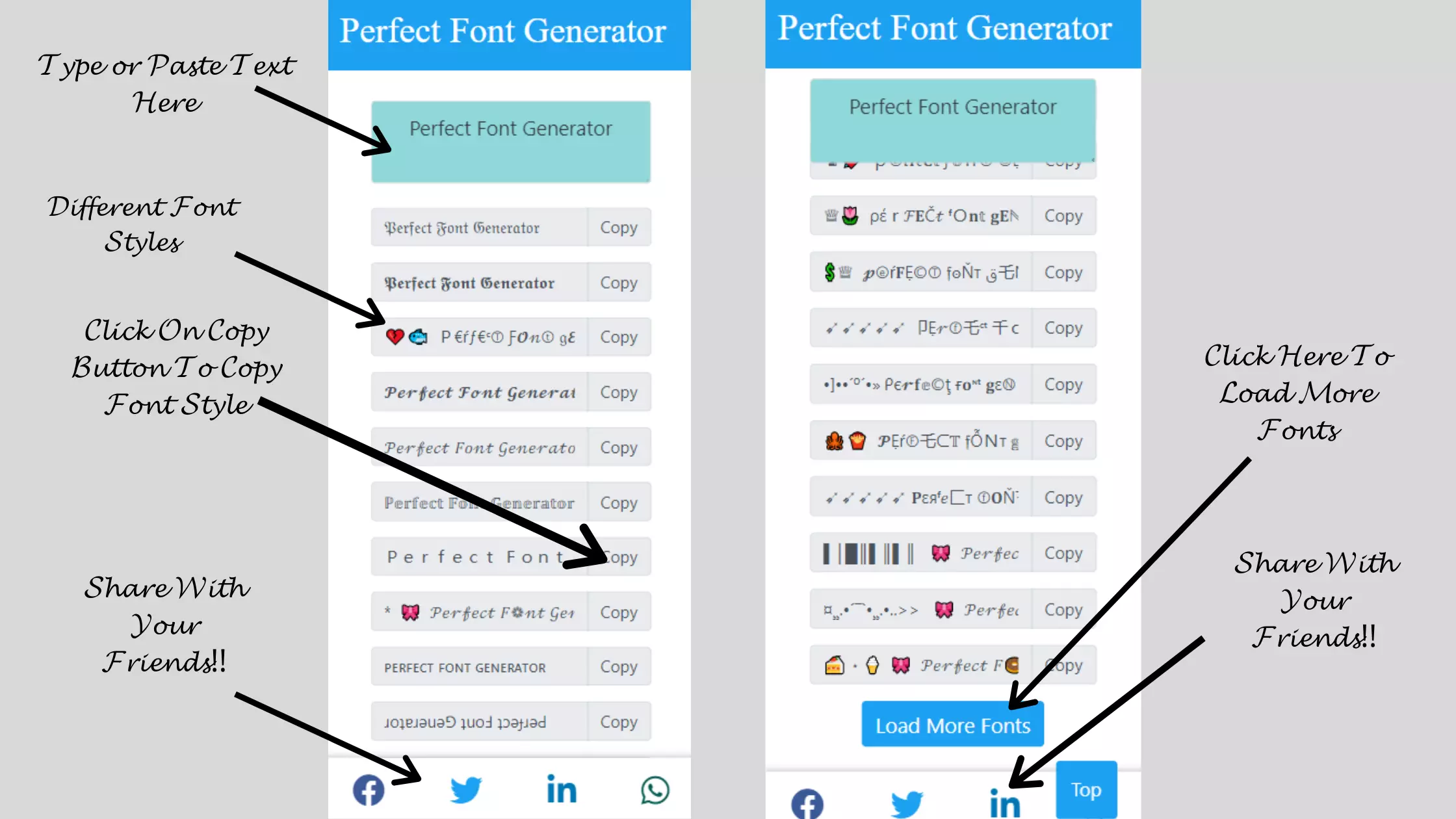The width and height of the screenshot is (1456, 819).
Task: Click Copy for upside-down text style
Action: [x=619, y=721]
